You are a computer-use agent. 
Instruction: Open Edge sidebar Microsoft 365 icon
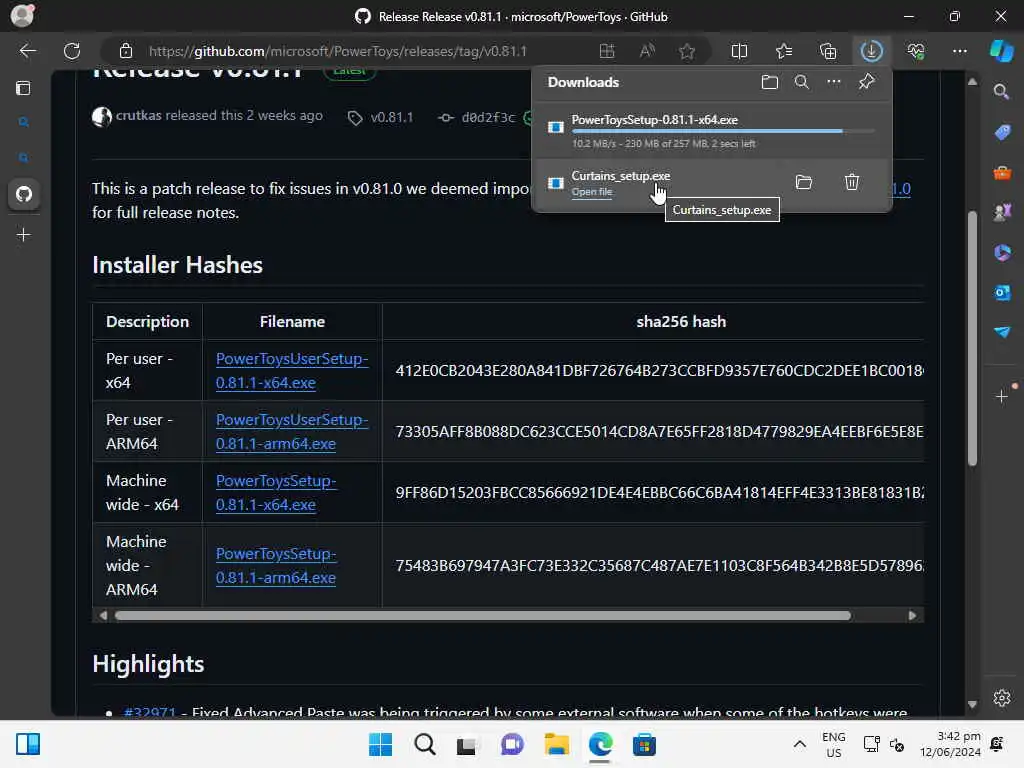point(1002,253)
